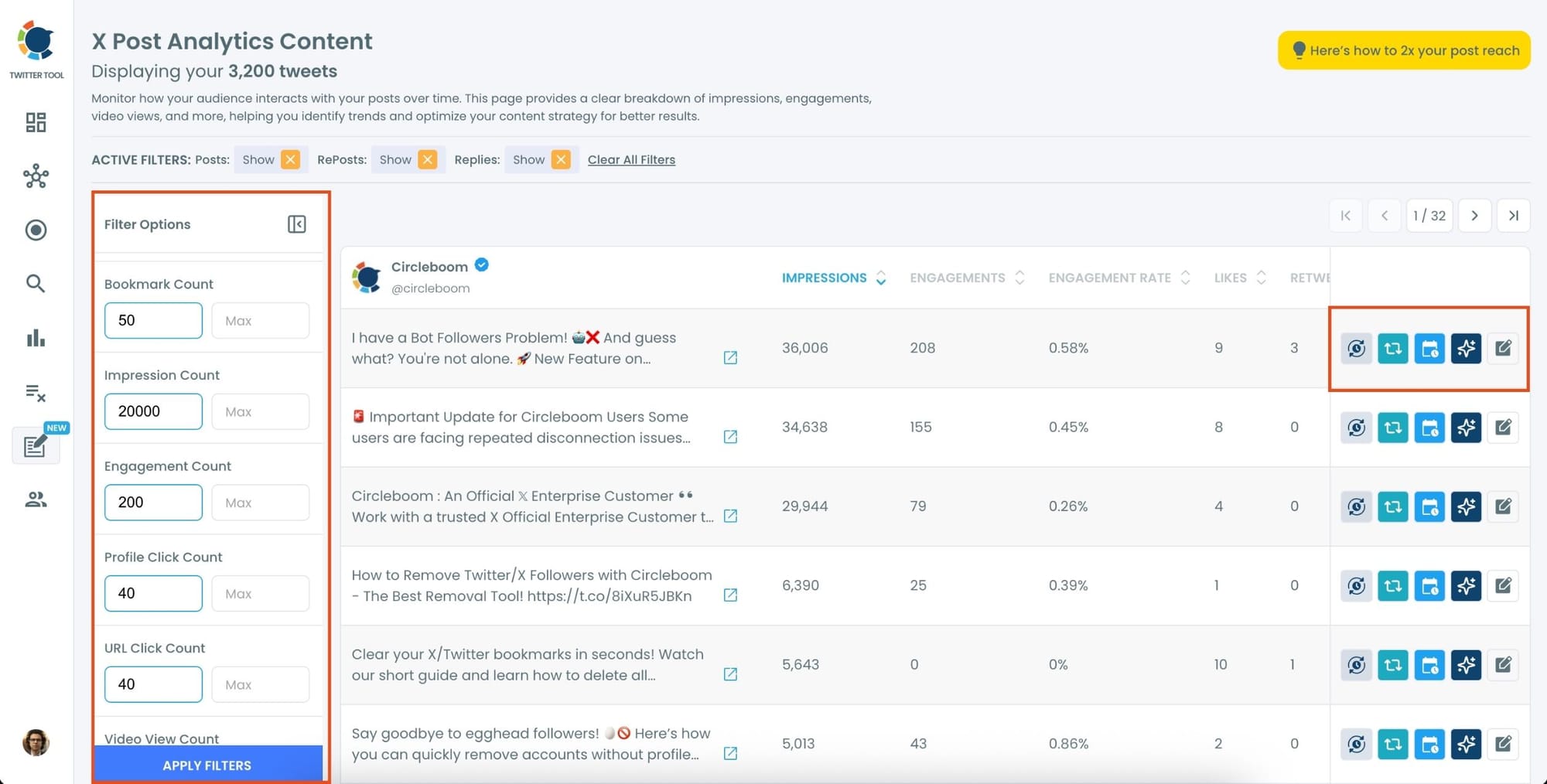This screenshot has width=1547, height=784.
Task: Click AI sparkle icon on Bot Followers tweet
Action: [1466, 348]
